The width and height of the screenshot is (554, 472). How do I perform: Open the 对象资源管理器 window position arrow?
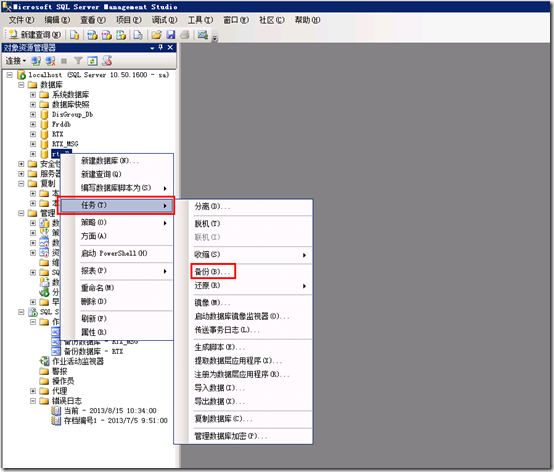click(152, 48)
